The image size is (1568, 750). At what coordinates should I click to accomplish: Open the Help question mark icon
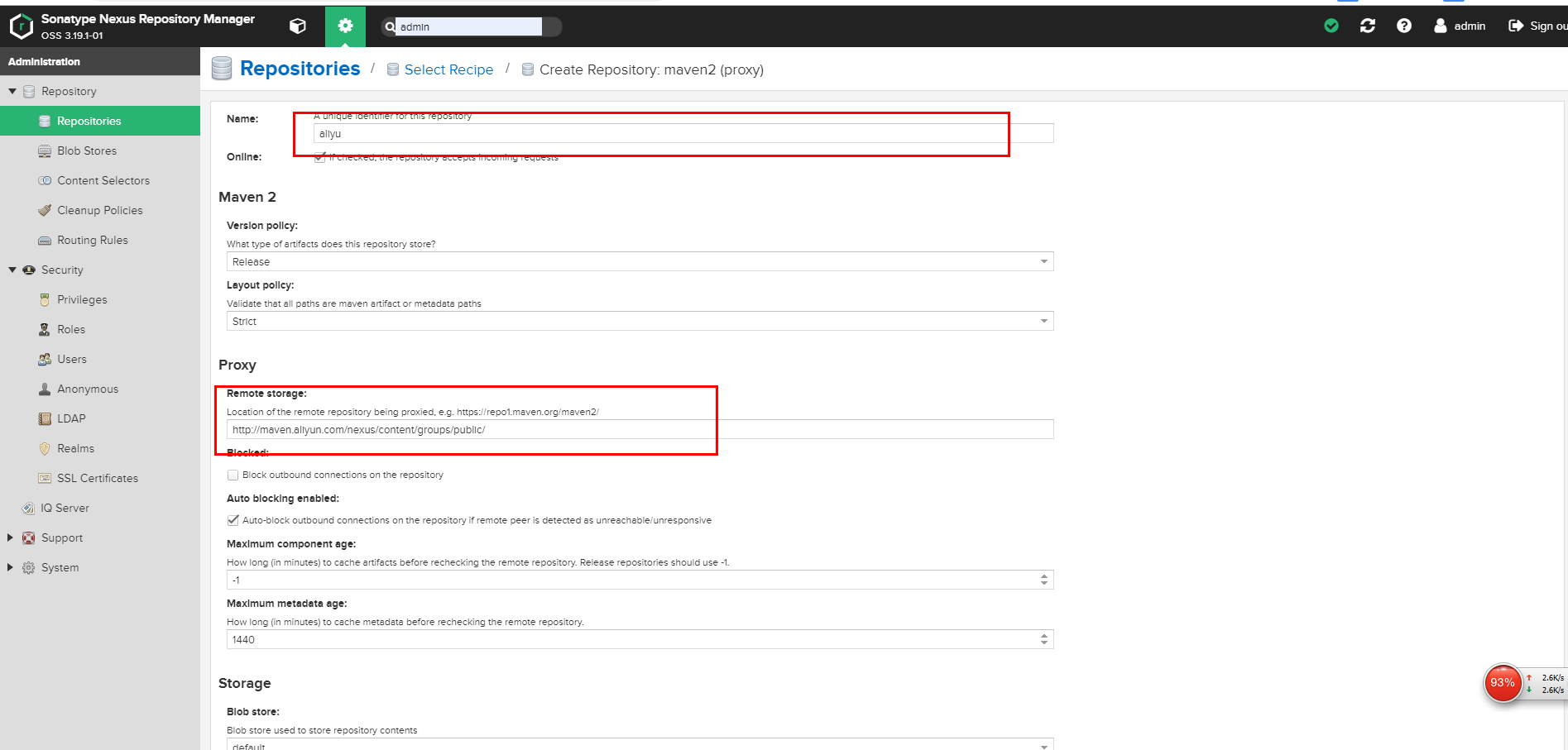[1404, 26]
